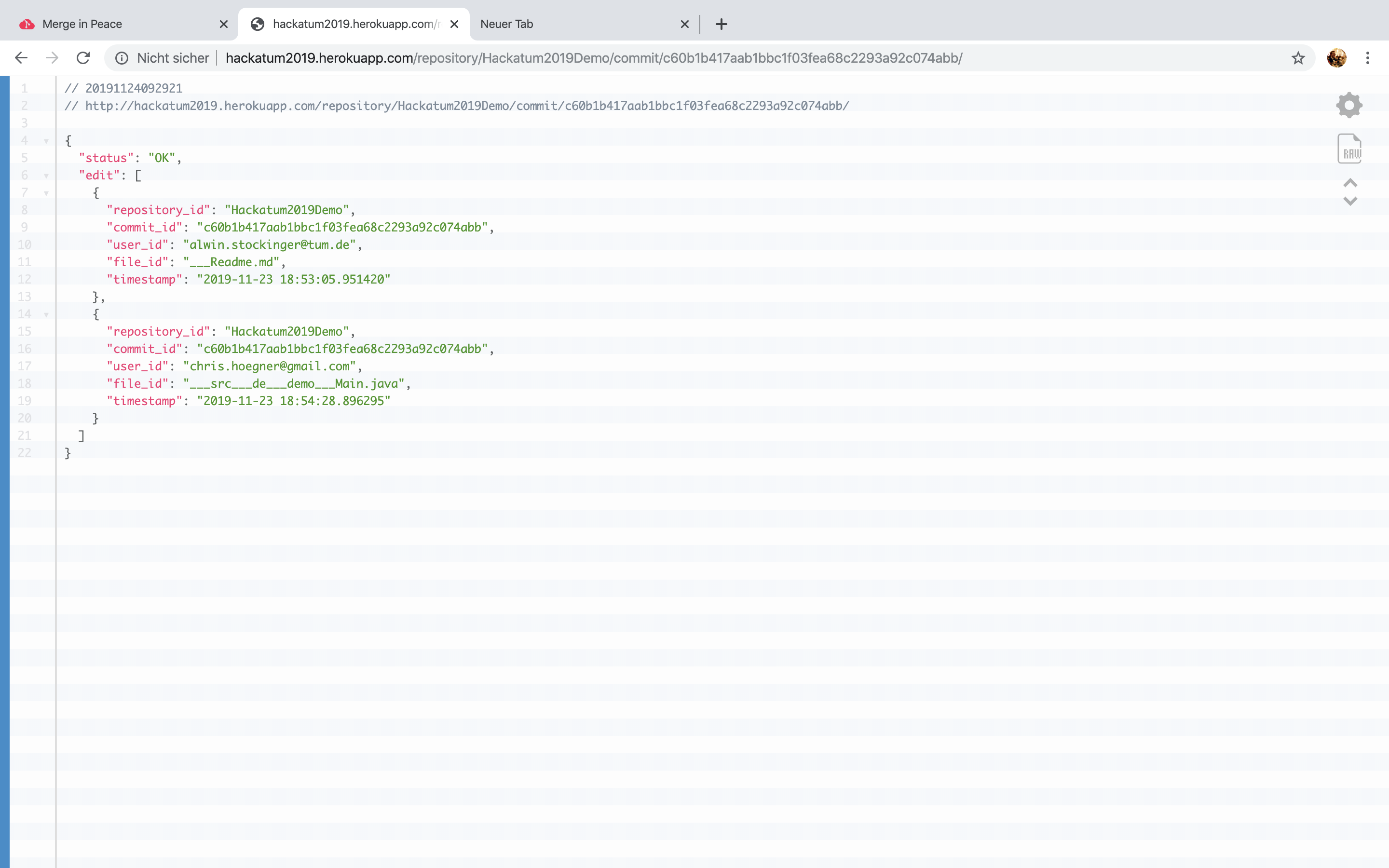The width and height of the screenshot is (1389, 868).
Task: Go back to previous page
Action: click(x=21, y=58)
